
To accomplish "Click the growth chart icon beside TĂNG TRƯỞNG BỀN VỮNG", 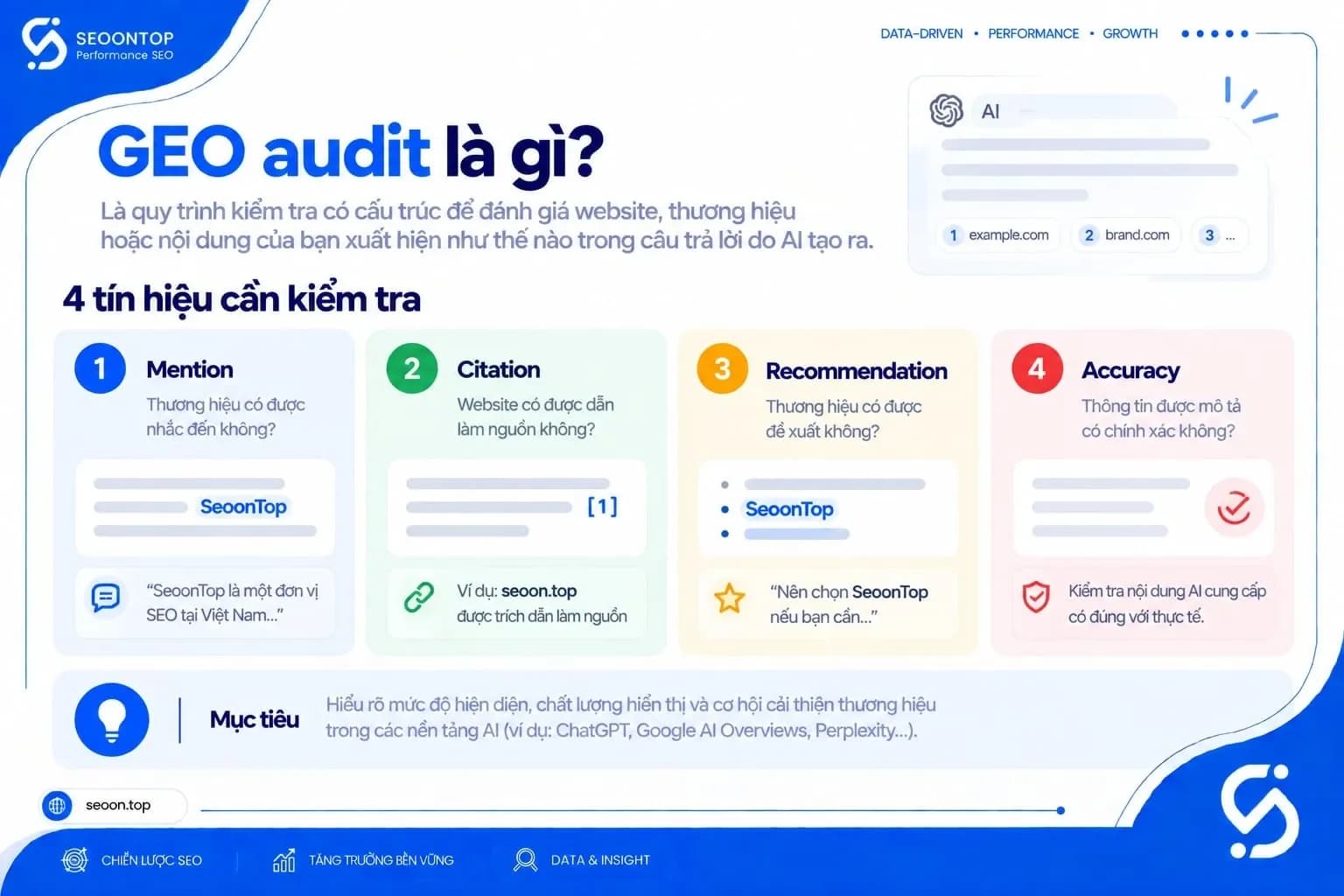I will (x=283, y=860).
